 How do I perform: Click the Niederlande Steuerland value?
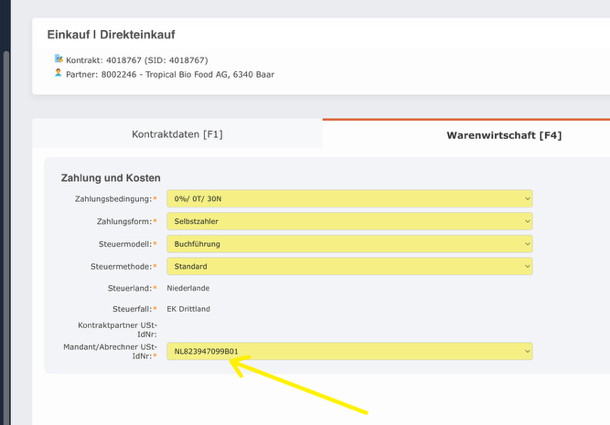(x=188, y=288)
